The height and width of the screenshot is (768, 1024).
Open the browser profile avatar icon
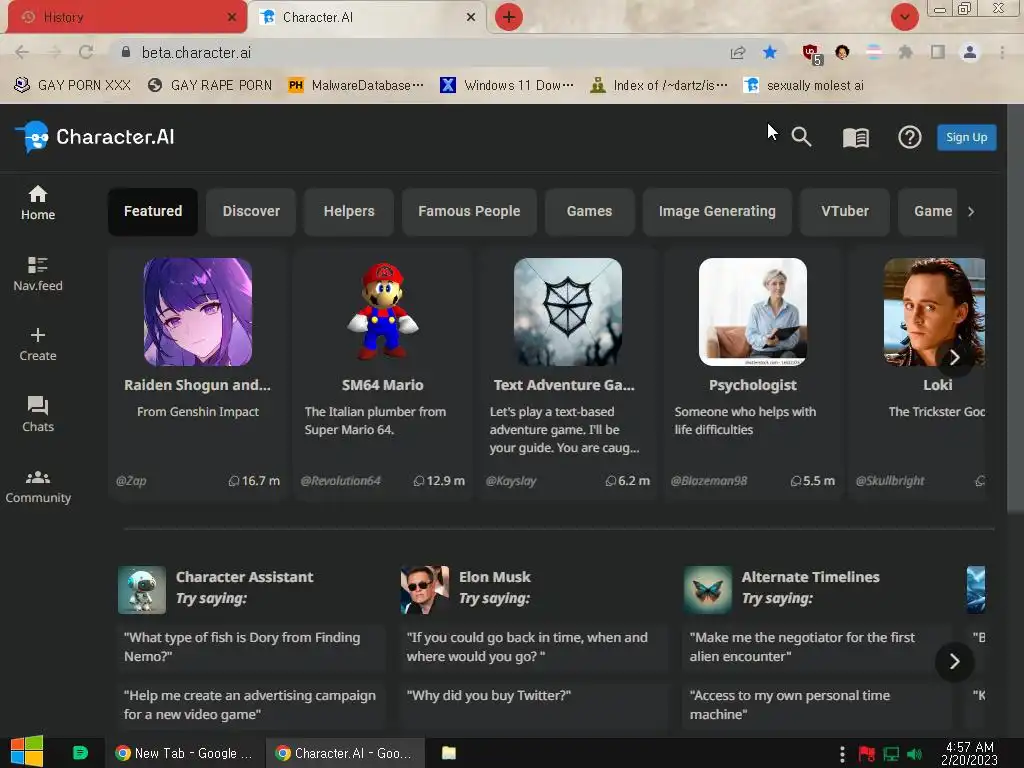[970, 52]
